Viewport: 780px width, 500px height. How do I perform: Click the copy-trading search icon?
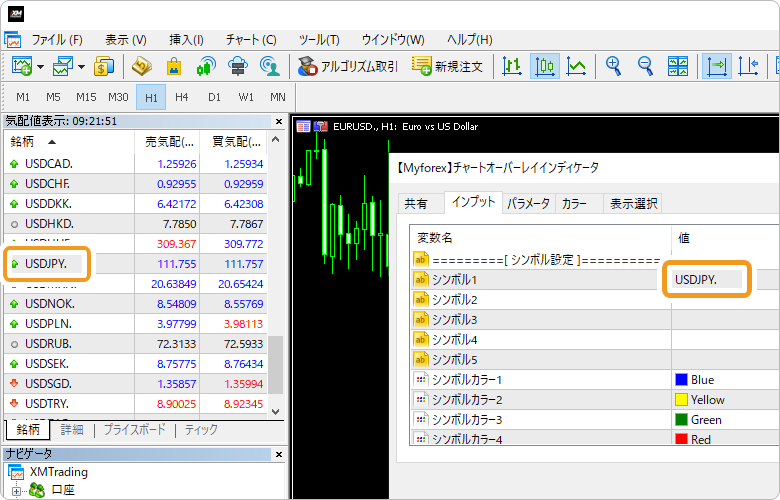(270, 66)
